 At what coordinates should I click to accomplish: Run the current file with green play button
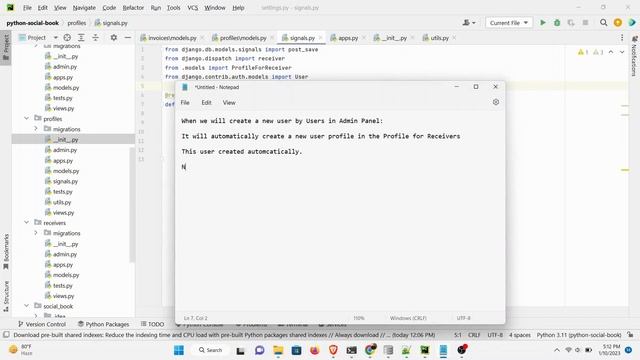click(x=542, y=23)
